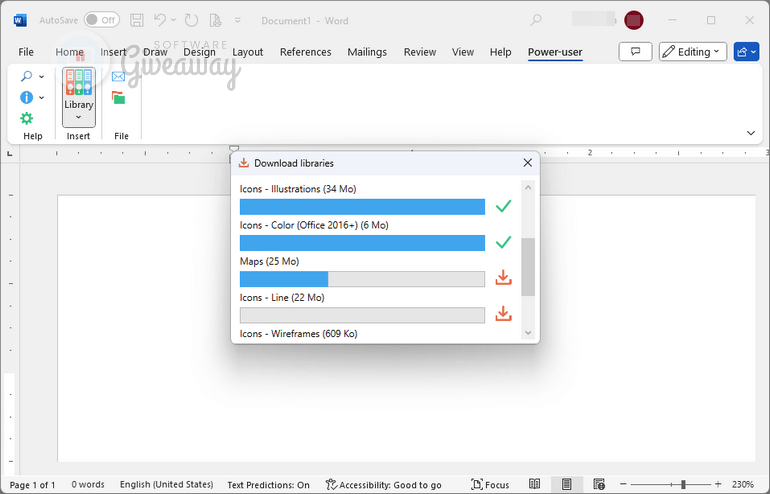Enable Focus mode
This screenshot has height=494, width=770.
click(x=490, y=485)
